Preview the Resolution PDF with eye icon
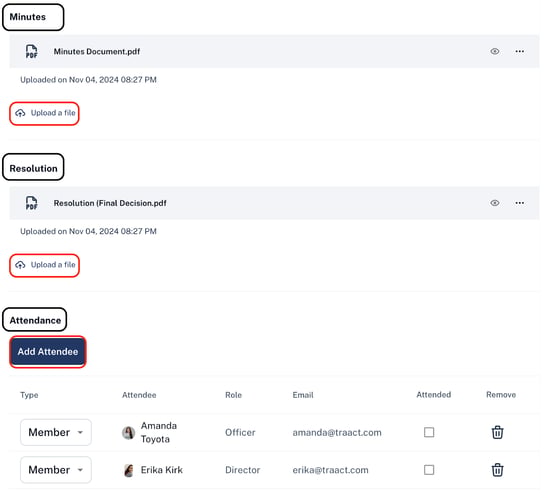This screenshot has width=550, height=493. (x=495, y=203)
